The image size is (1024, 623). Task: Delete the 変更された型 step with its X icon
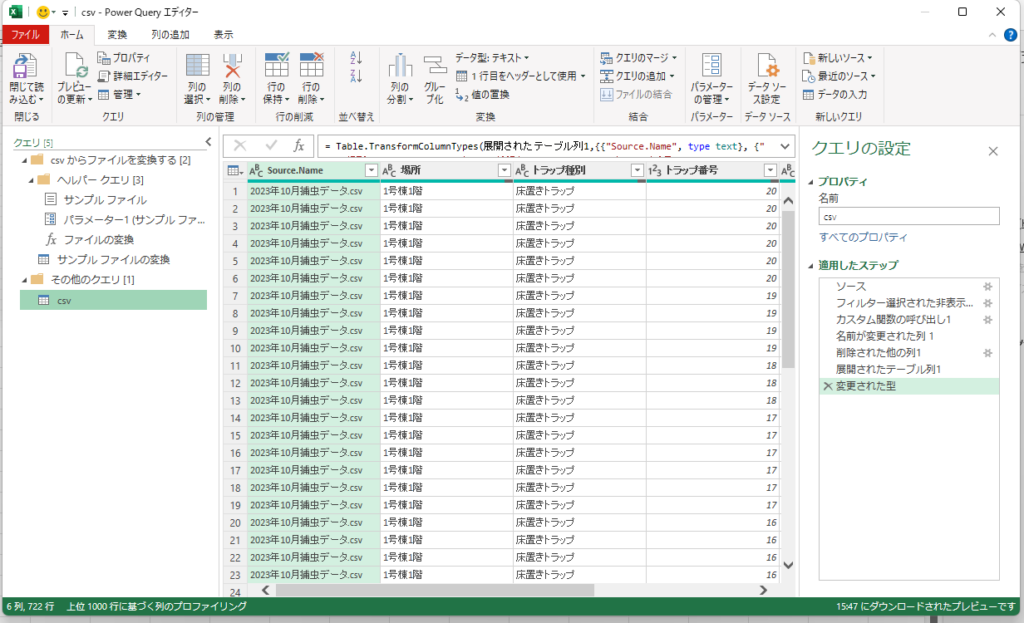click(x=826, y=387)
